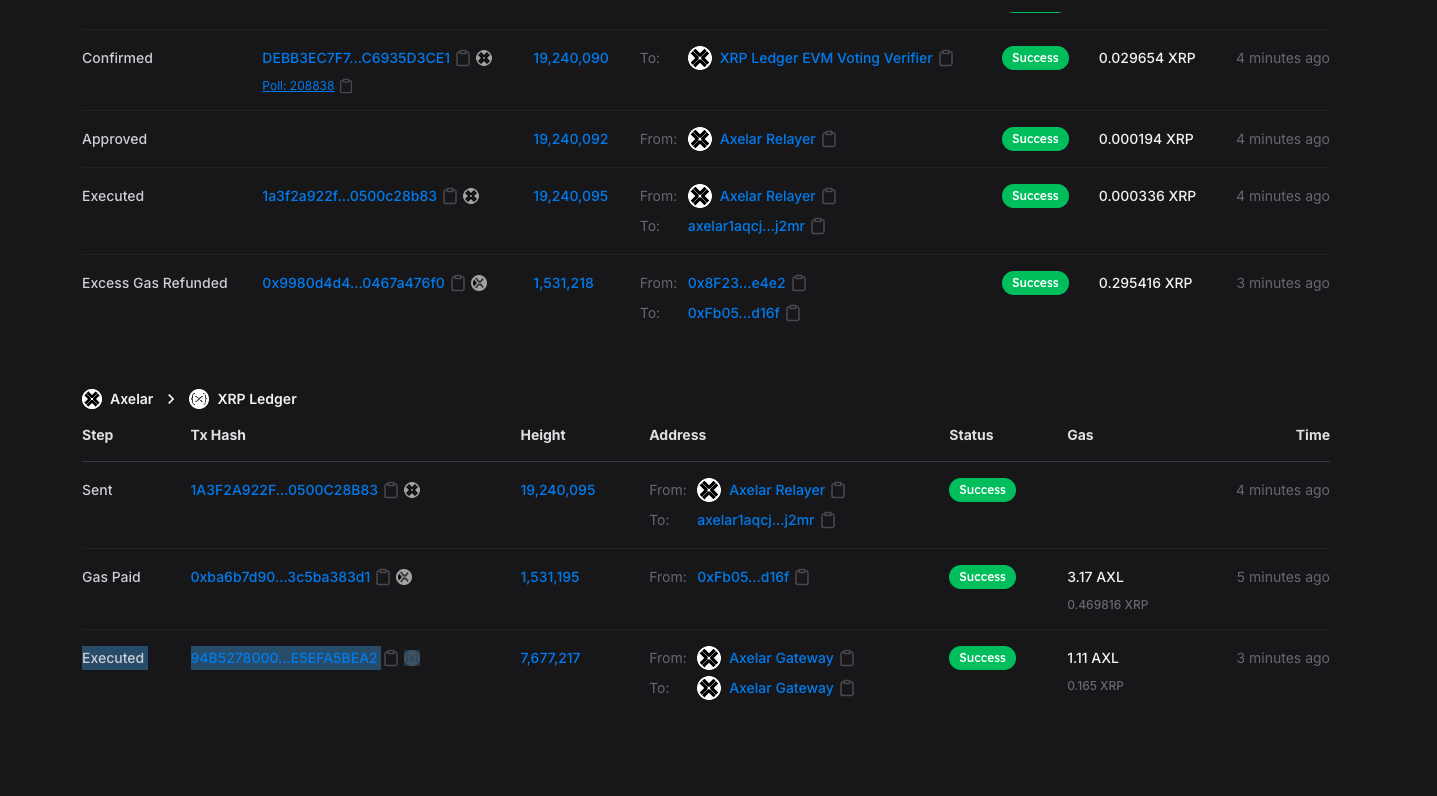Open block 19,240,095 in upper Executed row
This screenshot has height=796, width=1437.
(571, 196)
